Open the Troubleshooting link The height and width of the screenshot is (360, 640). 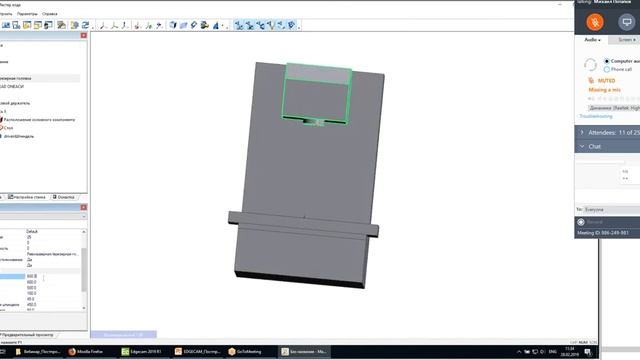tap(596, 116)
